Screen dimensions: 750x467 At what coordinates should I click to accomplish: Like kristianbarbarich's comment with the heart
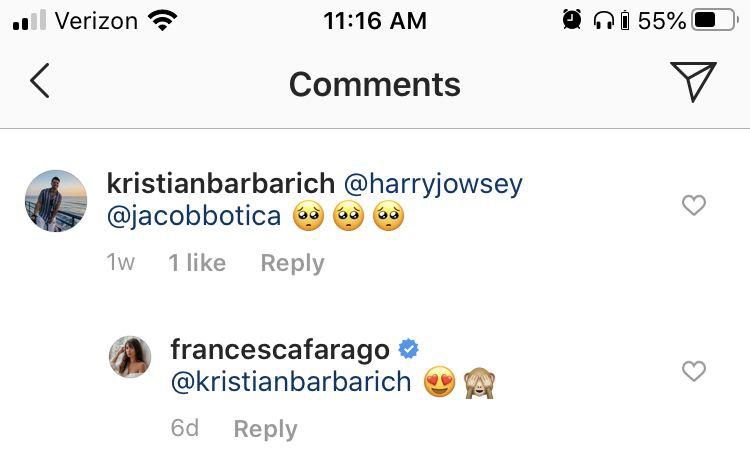693,205
